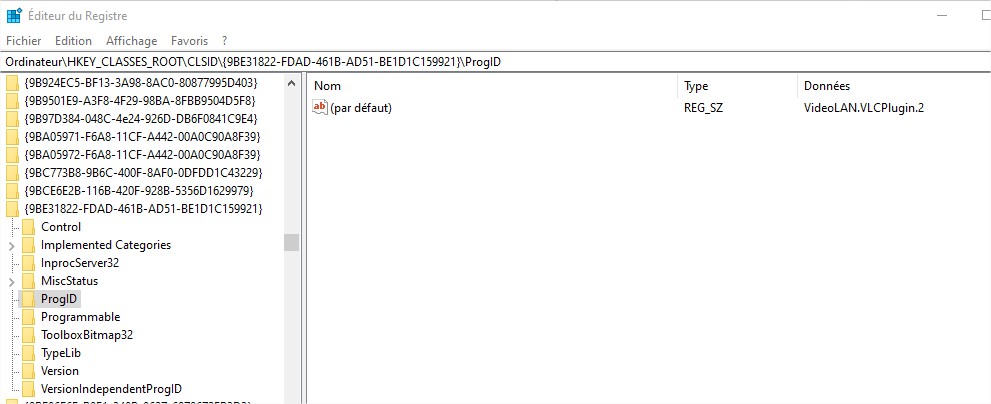Click folder icon of {9B97D384-048C-4e24-926D-DB6F0841C9E4}
The image size is (991, 404).
click(12, 119)
